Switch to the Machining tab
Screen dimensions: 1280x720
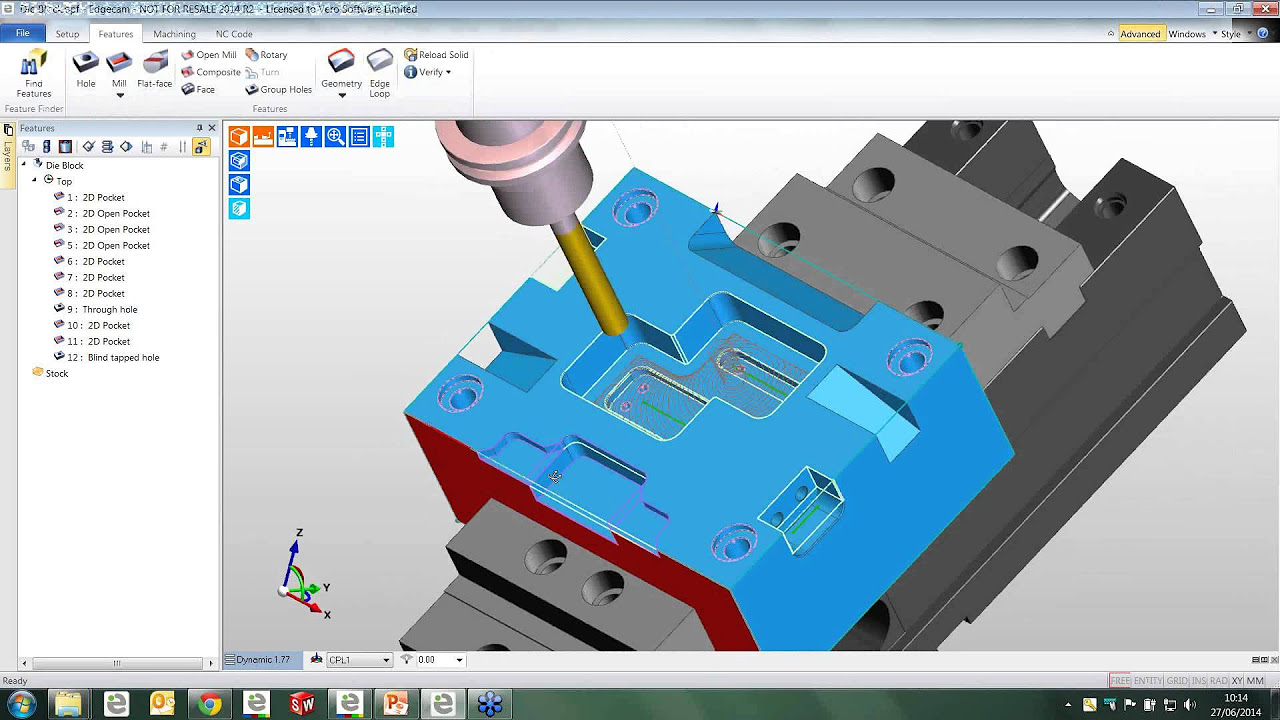pos(174,34)
